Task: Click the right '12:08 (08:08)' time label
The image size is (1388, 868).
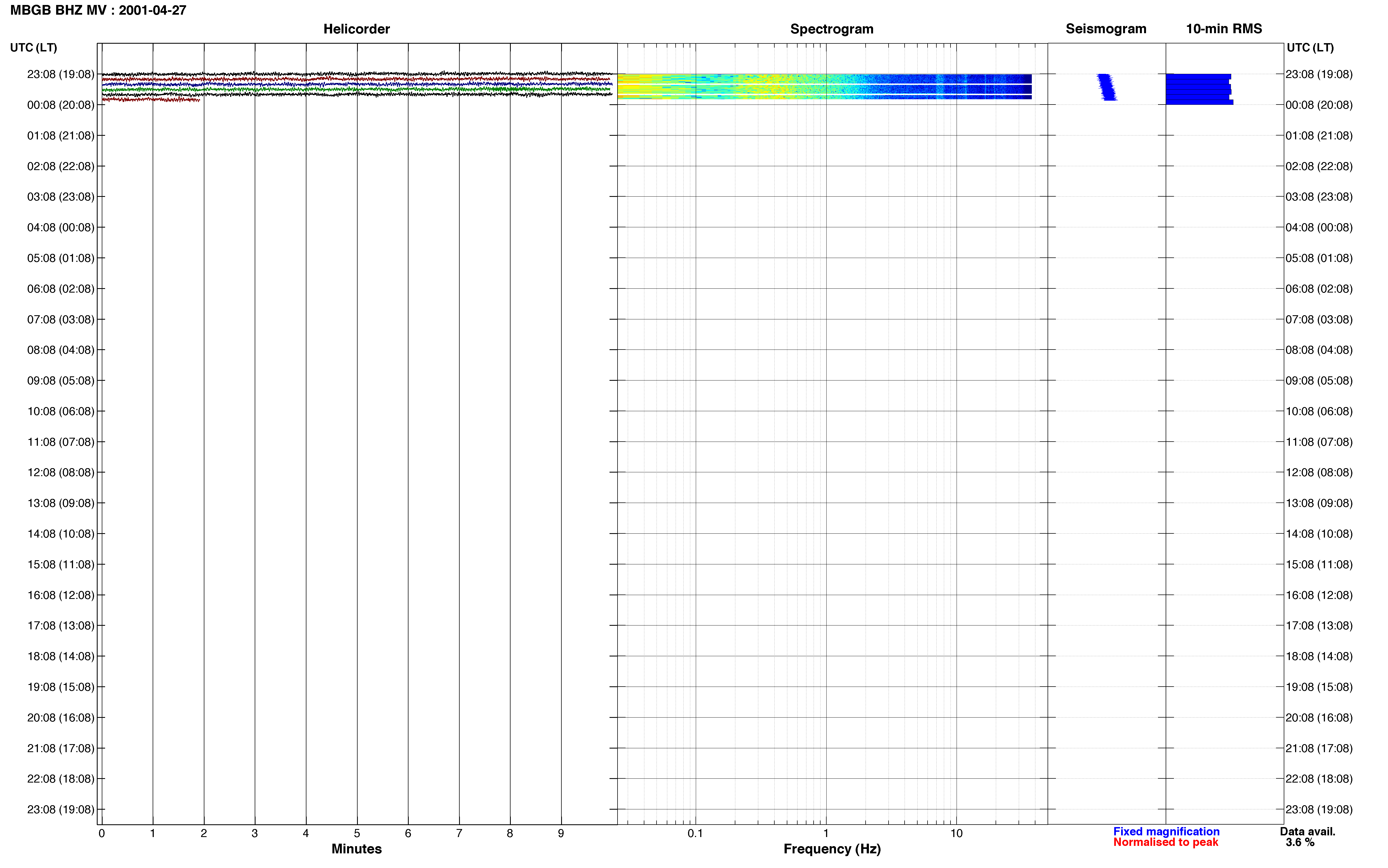Action: 1319,473
